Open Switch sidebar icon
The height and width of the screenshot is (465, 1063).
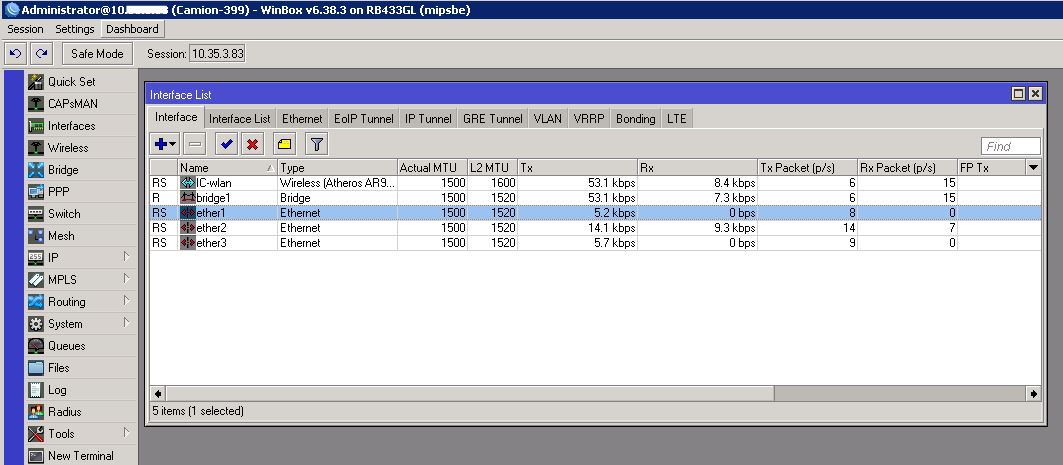pyautogui.click(x=36, y=214)
